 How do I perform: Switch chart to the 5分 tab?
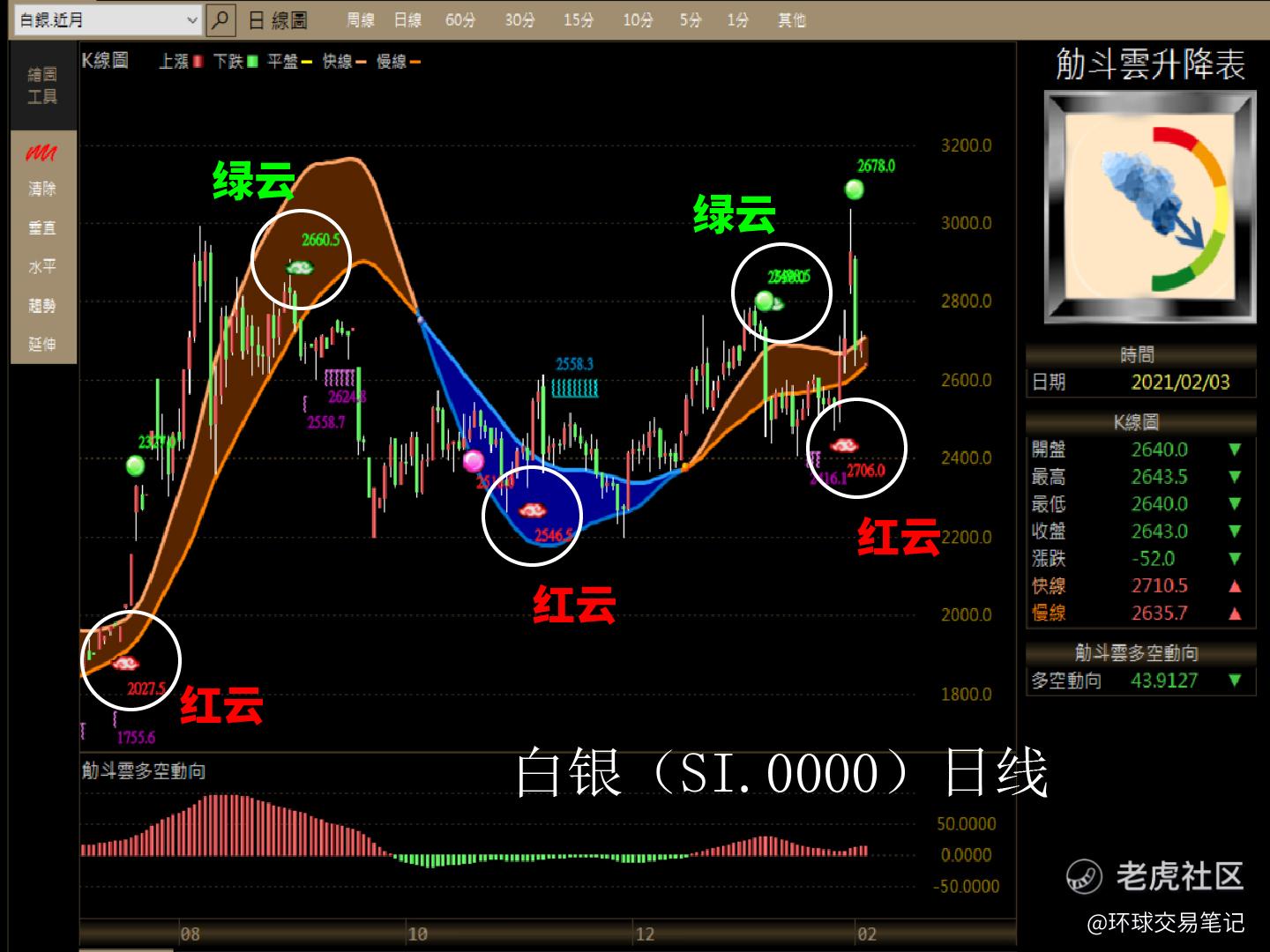point(691,19)
